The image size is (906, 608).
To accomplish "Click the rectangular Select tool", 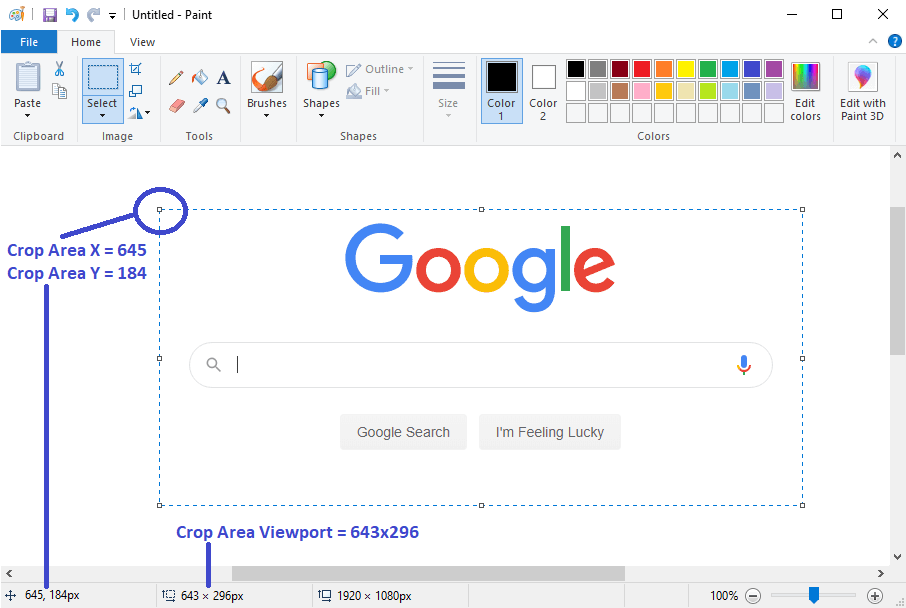I will 102,77.
